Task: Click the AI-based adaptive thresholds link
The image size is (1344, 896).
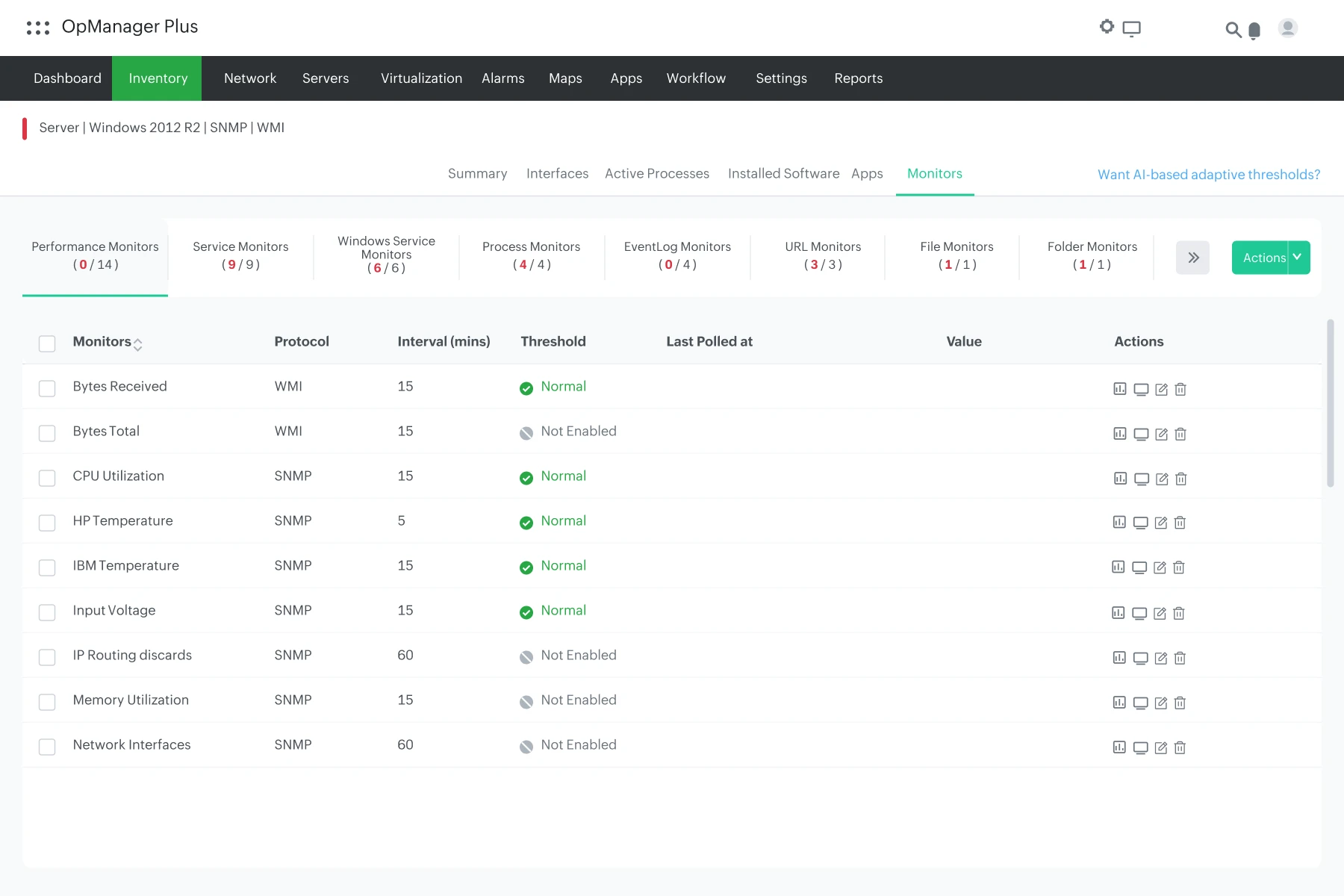Action: coord(1208,175)
